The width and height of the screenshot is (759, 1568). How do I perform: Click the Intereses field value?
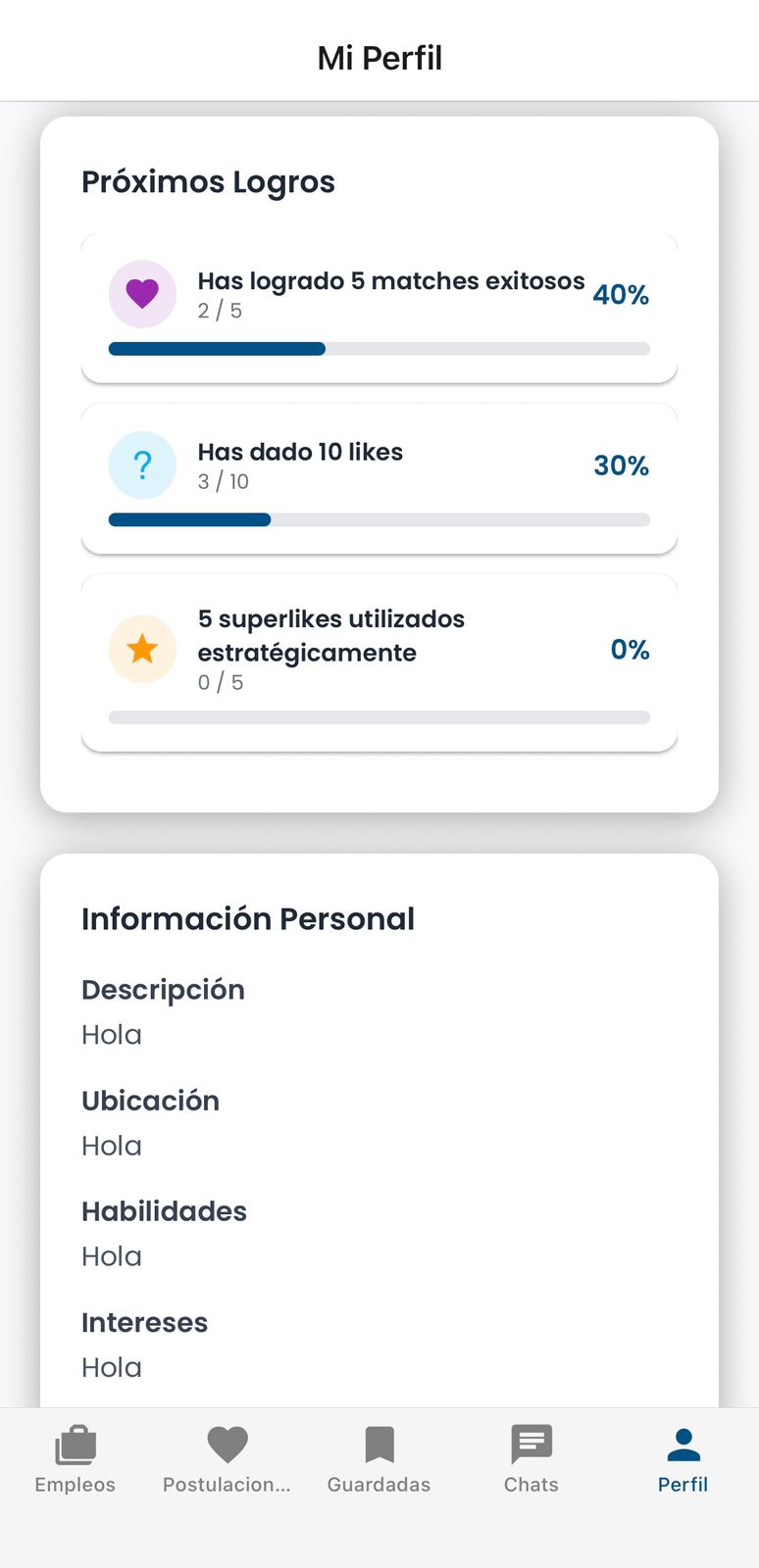click(x=112, y=1367)
